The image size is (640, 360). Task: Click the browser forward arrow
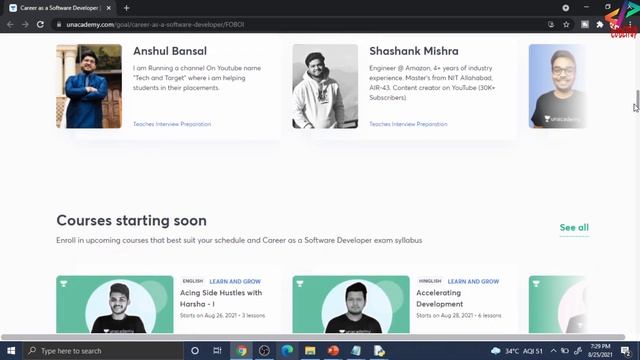tap(25, 24)
